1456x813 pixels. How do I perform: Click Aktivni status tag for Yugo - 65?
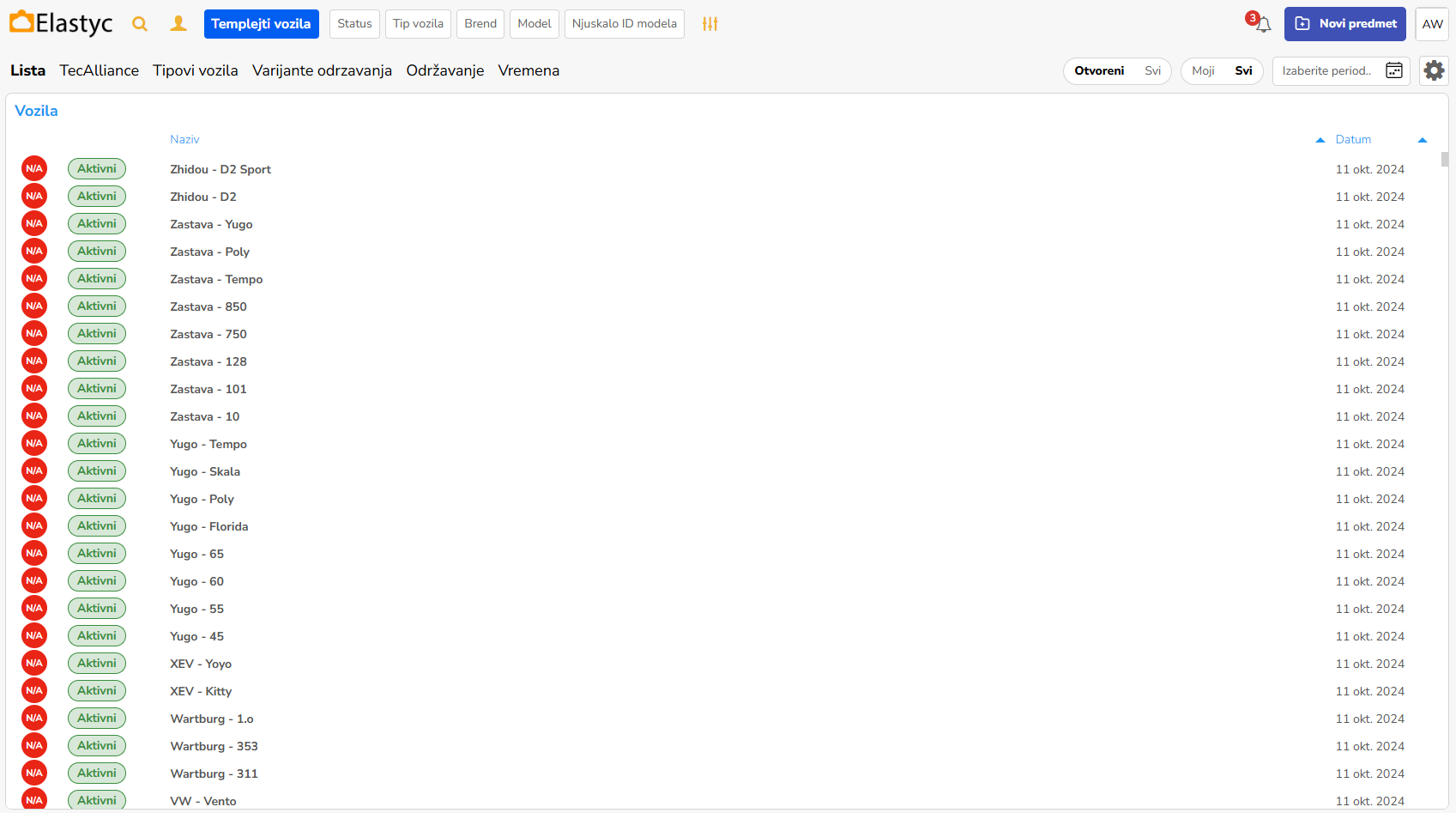pos(97,554)
